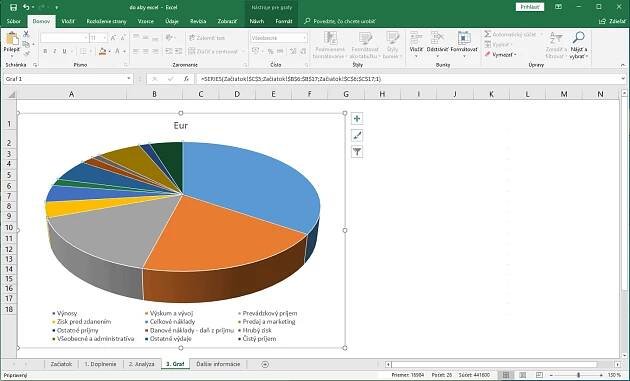Open the Všeobecné number format dropdown
The height and width of the screenshot is (381, 630).
coord(305,38)
